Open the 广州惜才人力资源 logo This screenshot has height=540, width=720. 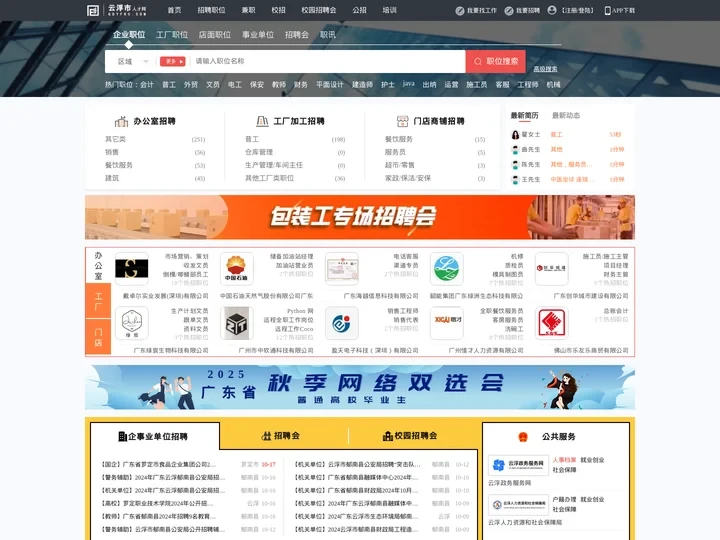tap(447, 323)
